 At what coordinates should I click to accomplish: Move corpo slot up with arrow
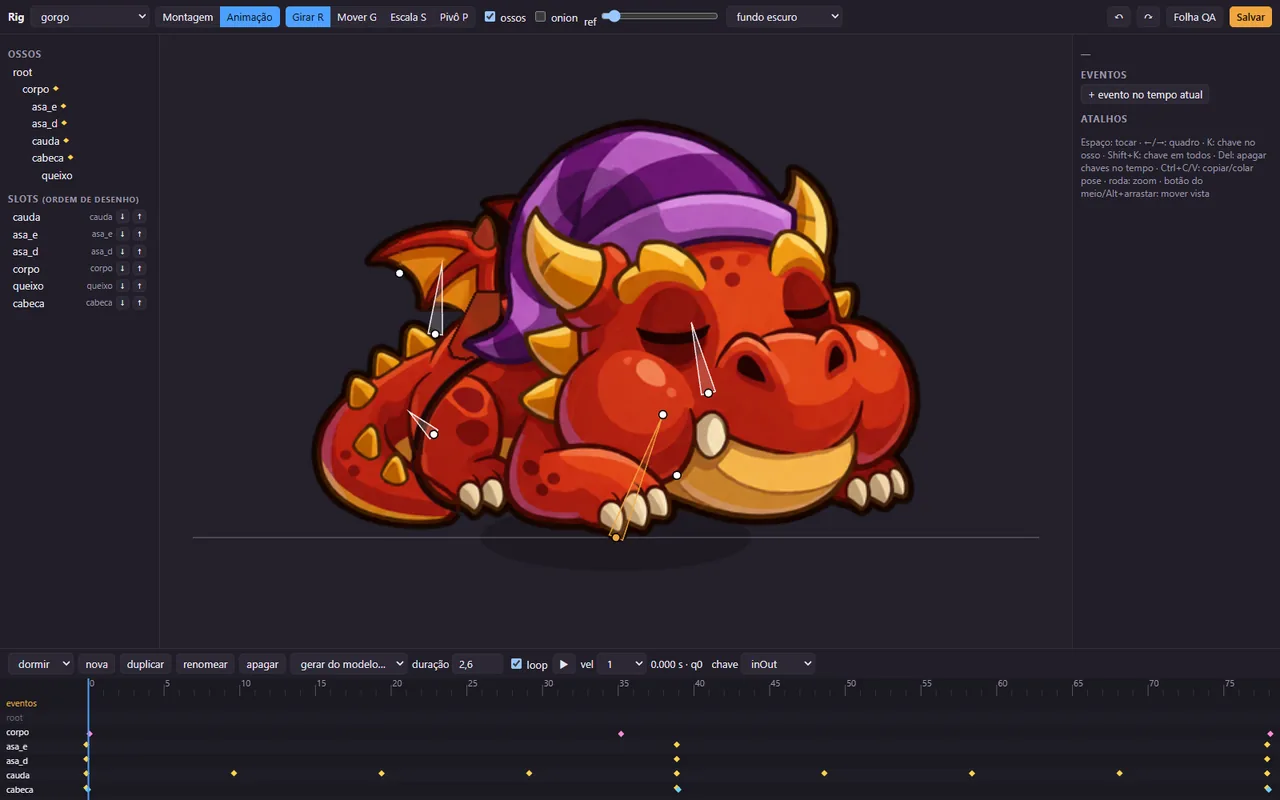[x=140, y=269]
